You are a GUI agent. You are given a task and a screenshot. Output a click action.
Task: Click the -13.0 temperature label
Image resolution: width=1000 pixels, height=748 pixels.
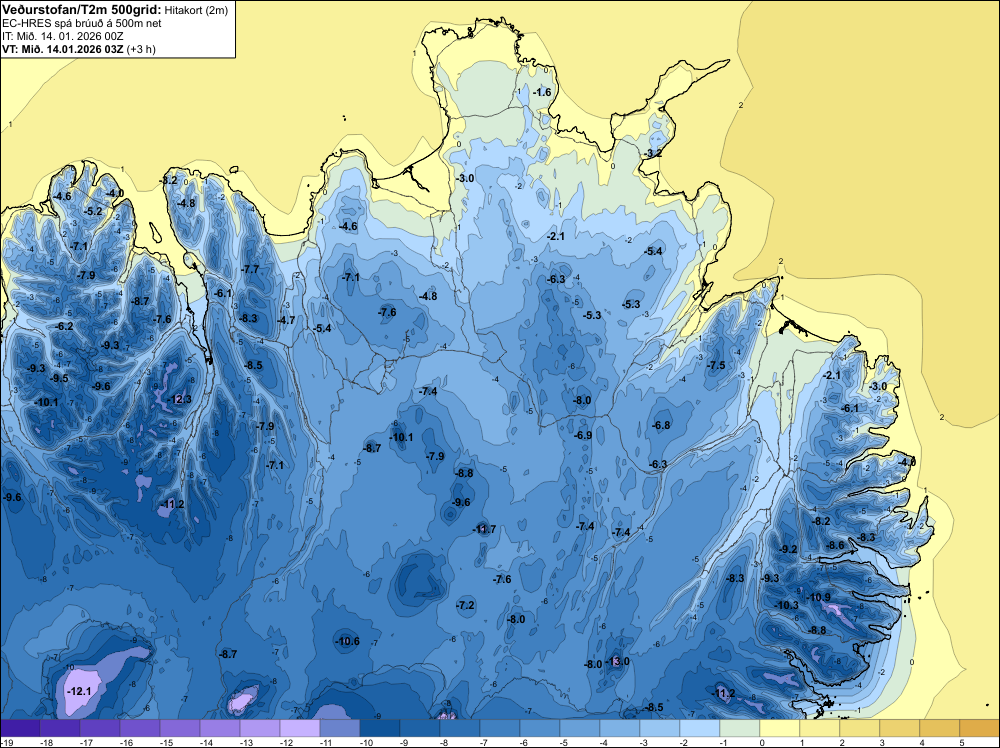617,661
